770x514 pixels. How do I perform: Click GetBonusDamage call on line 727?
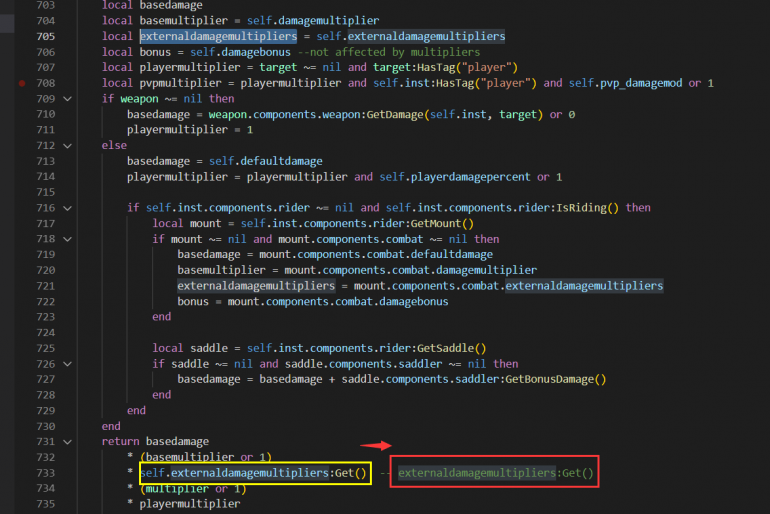click(550, 379)
